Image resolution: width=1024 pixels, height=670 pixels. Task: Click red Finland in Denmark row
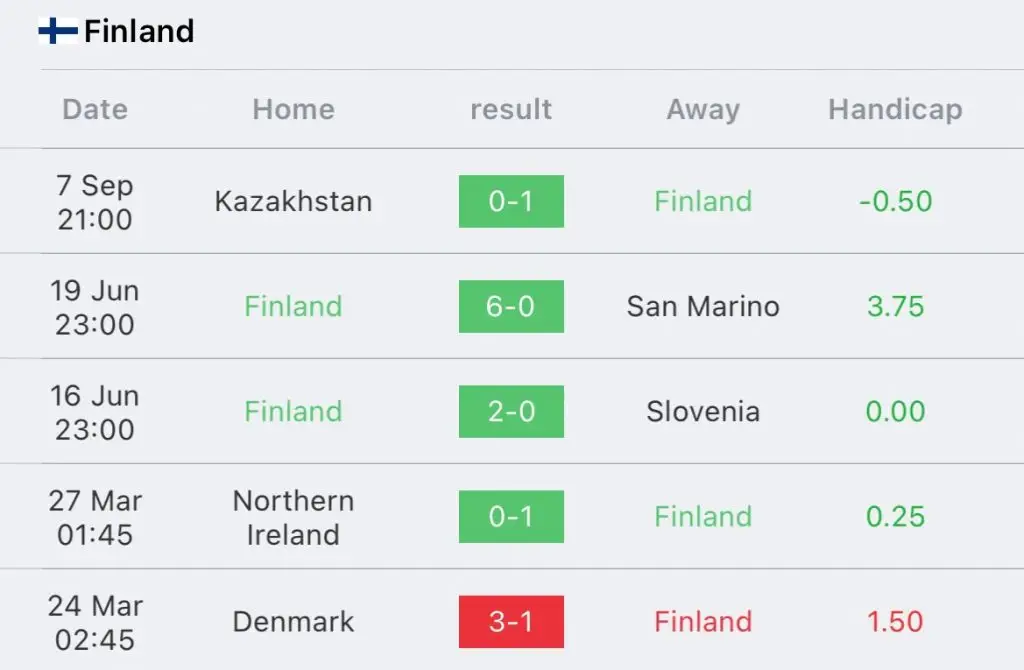pos(703,622)
